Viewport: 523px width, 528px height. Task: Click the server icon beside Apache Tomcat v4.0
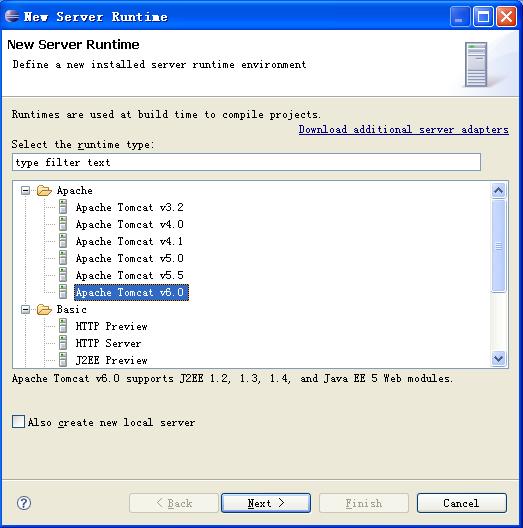tap(63, 224)
